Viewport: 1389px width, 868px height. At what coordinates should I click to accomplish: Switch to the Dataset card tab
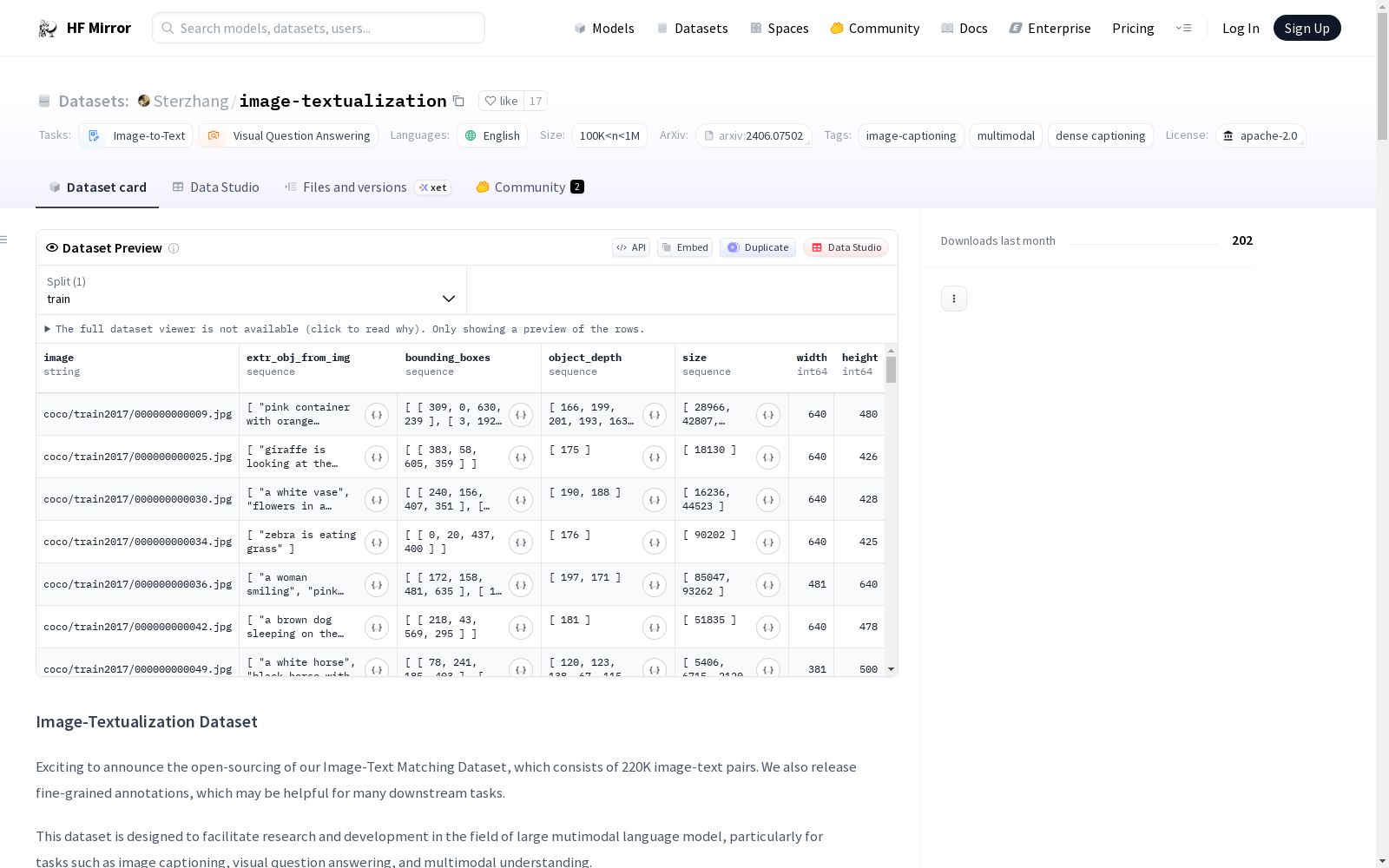97,187
